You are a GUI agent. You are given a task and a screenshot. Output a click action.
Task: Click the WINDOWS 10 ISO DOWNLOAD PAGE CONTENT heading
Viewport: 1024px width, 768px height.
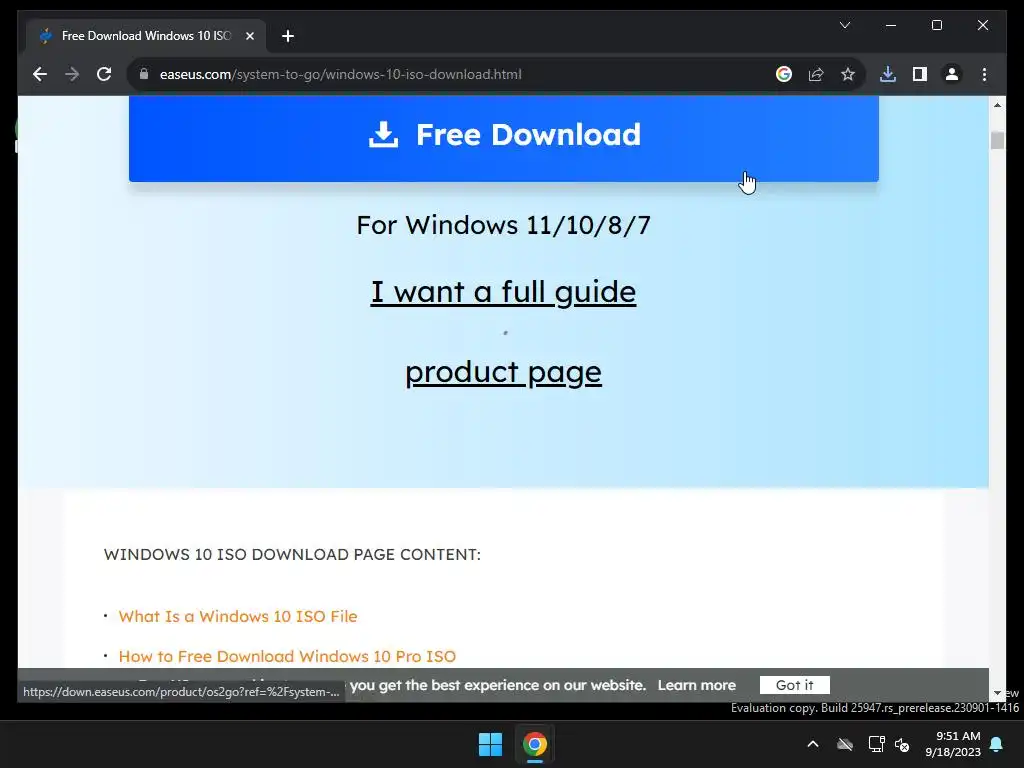pyautogui.click(x=292, y=554)
